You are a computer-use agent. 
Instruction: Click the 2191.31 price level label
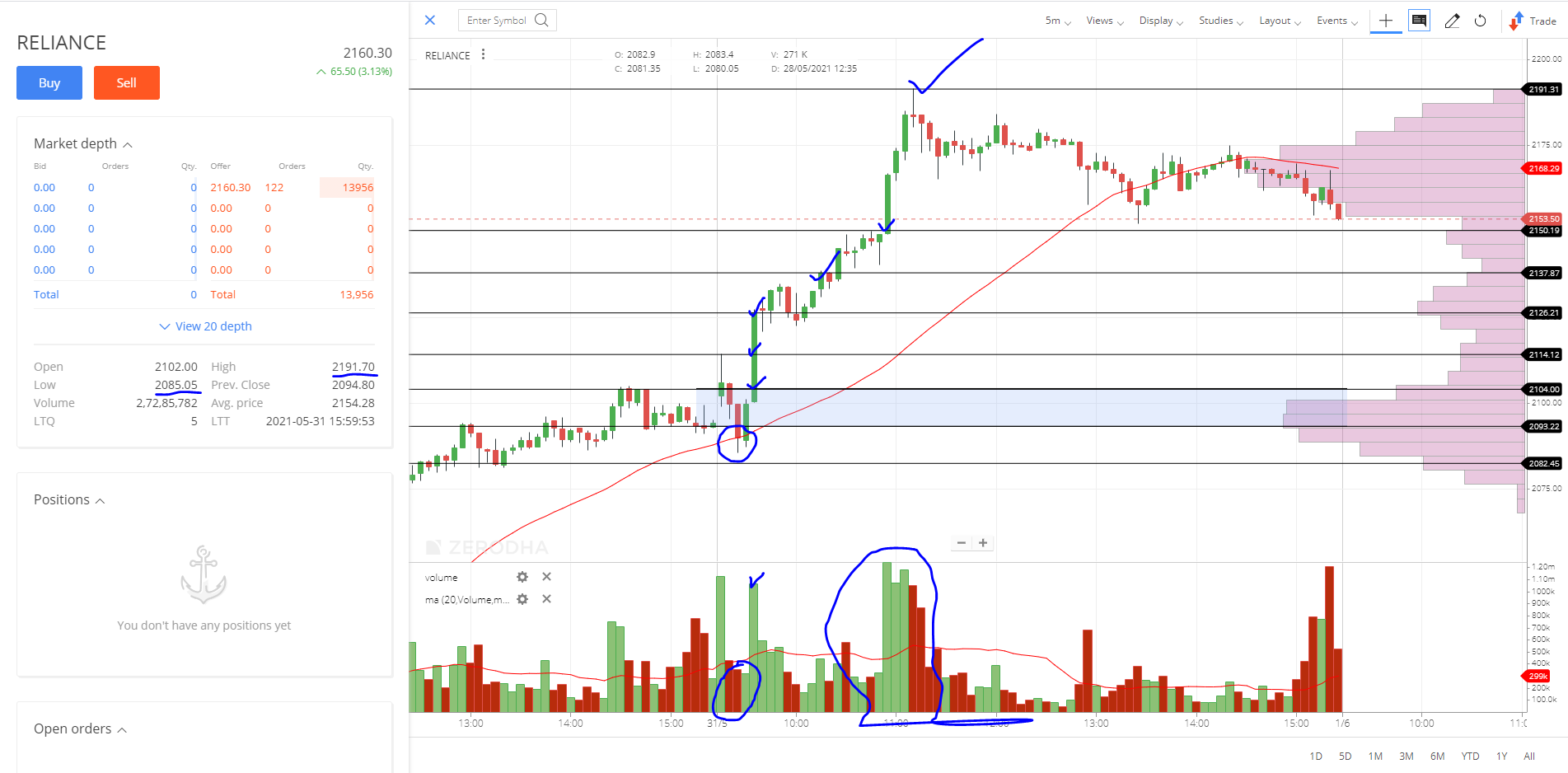coord(1542,89)
